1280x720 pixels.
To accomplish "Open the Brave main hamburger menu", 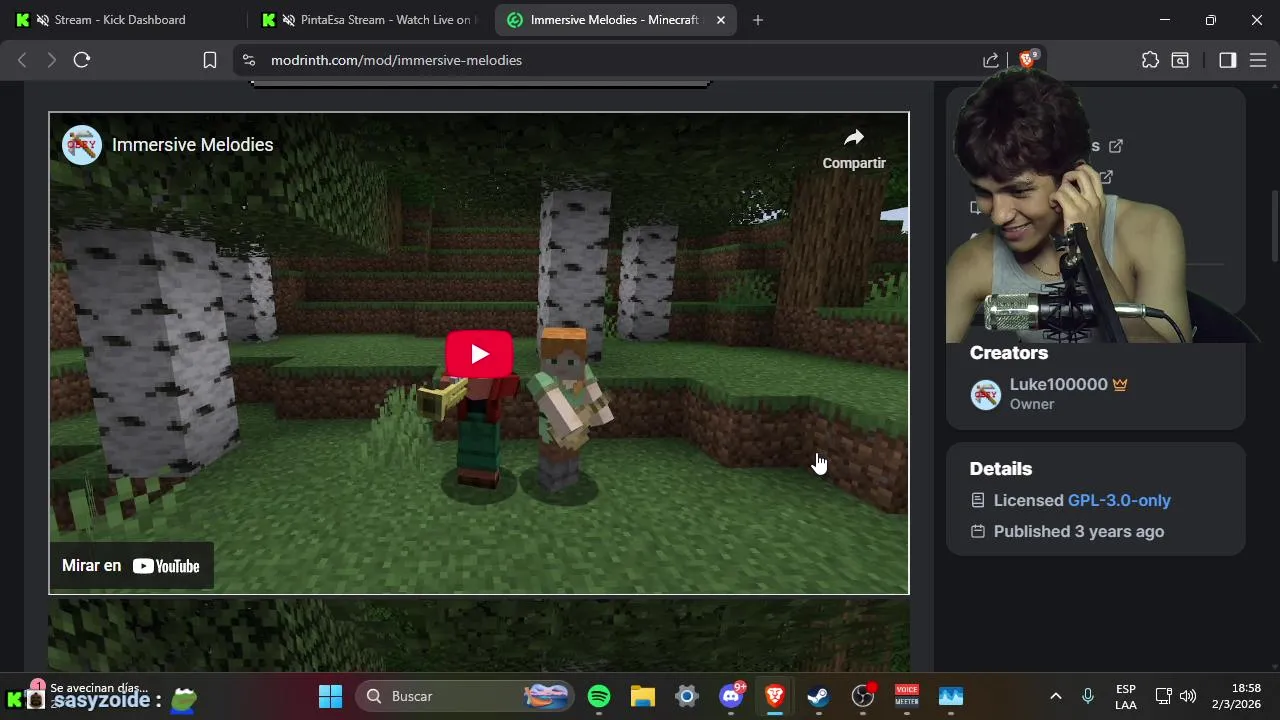I will click(x=1258, y=60).
